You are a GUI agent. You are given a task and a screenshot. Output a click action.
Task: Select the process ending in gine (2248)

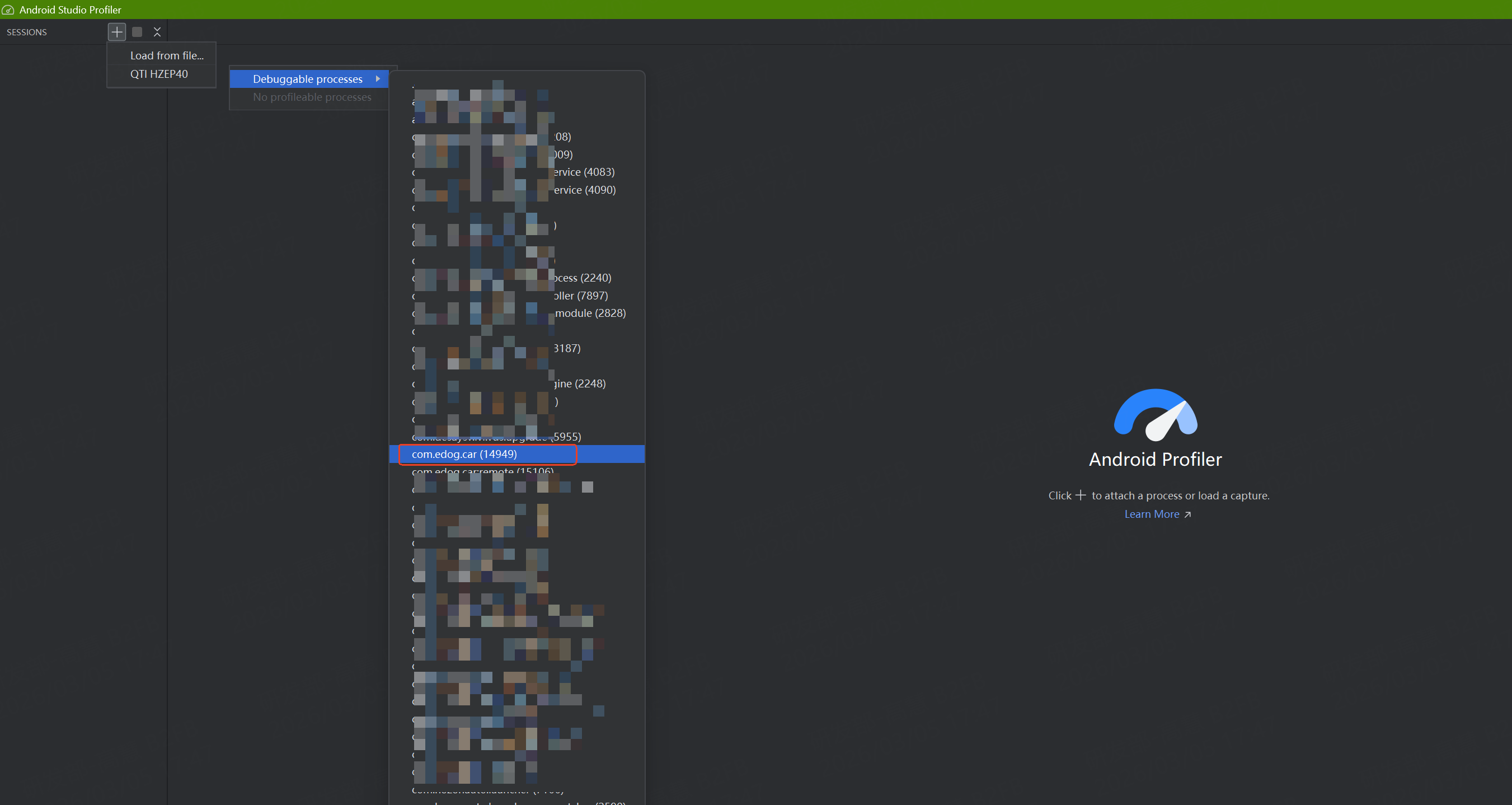click(516, 383)
